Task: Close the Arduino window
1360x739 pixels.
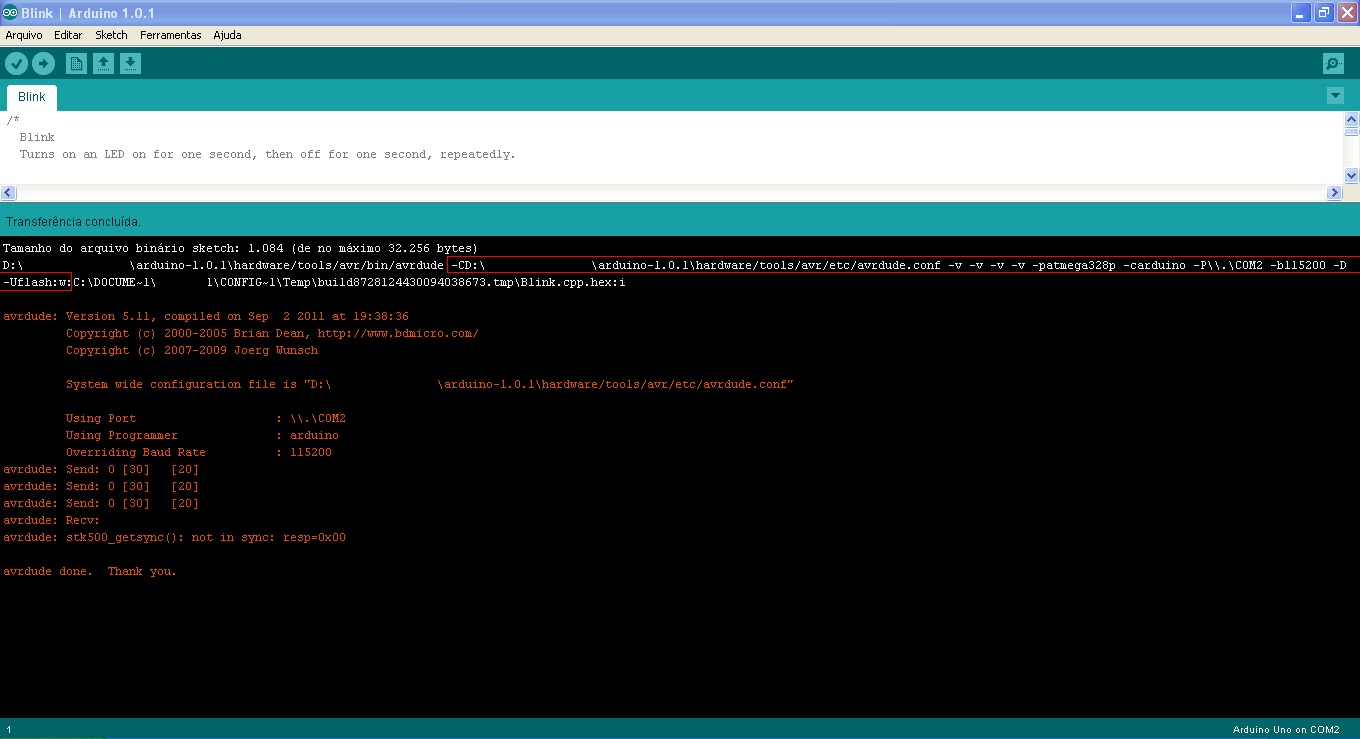Action: tap(1347, 13)
